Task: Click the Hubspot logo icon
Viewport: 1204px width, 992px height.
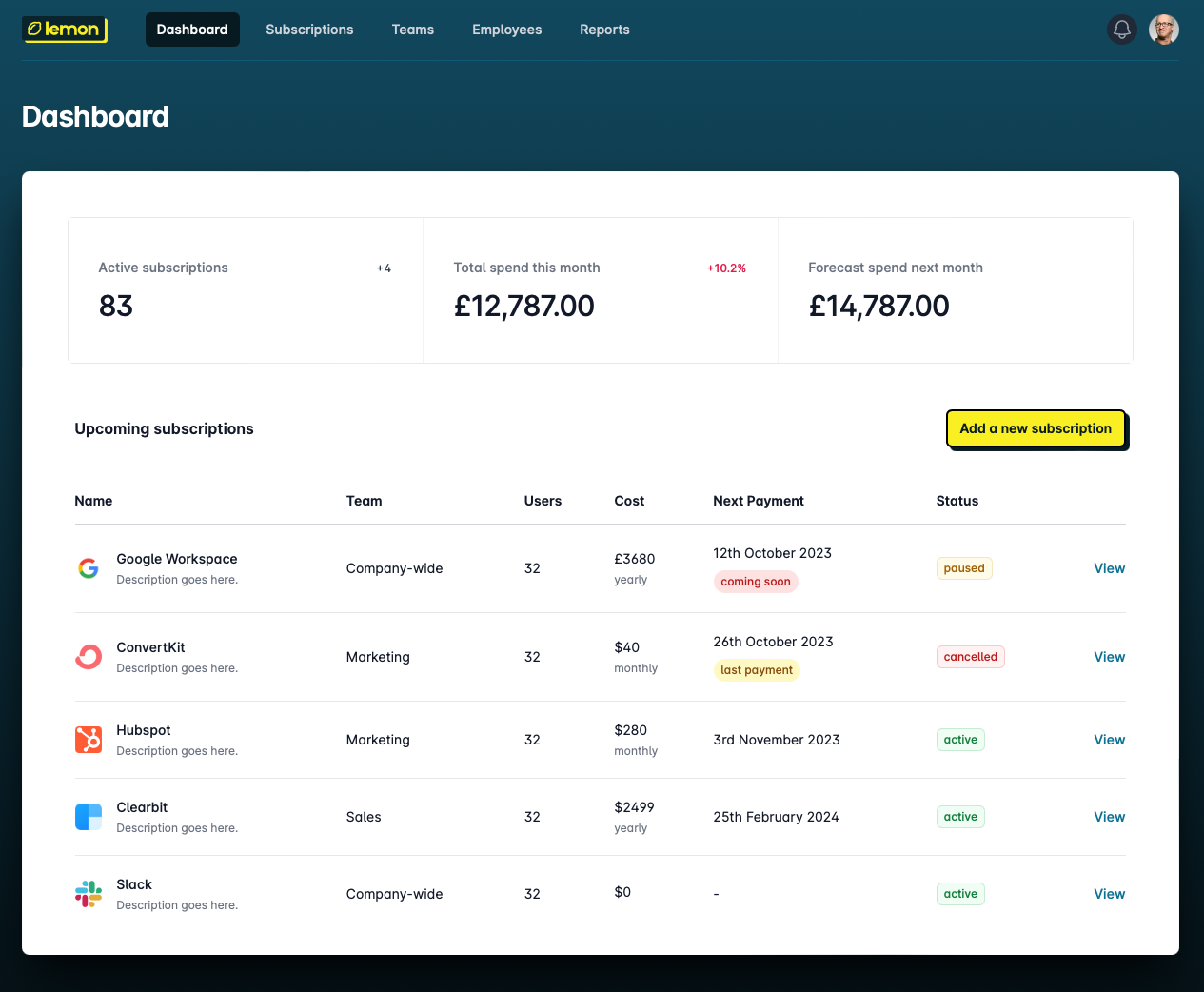Action: pos(89,740)
